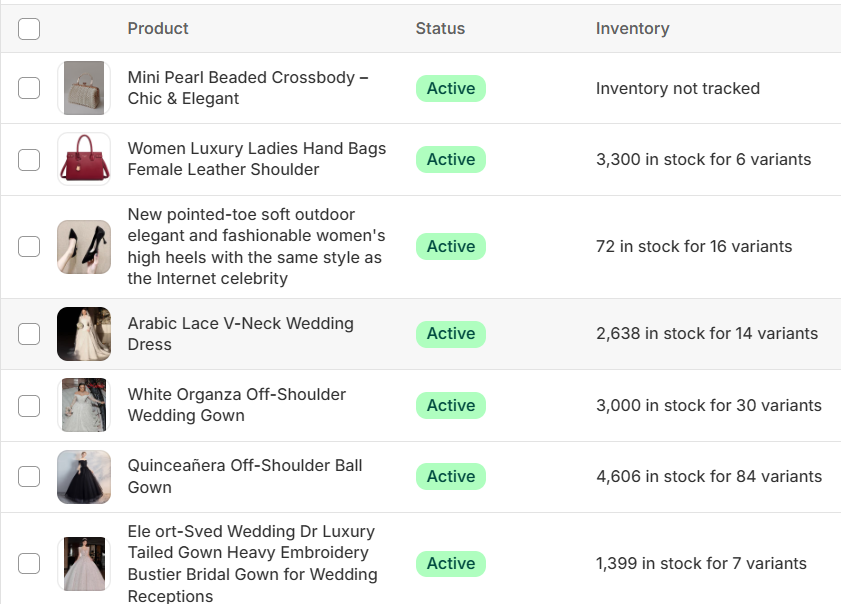Sort by the Status column header
The width and height of the screenshot is (841, 604).
click(440, 28)
